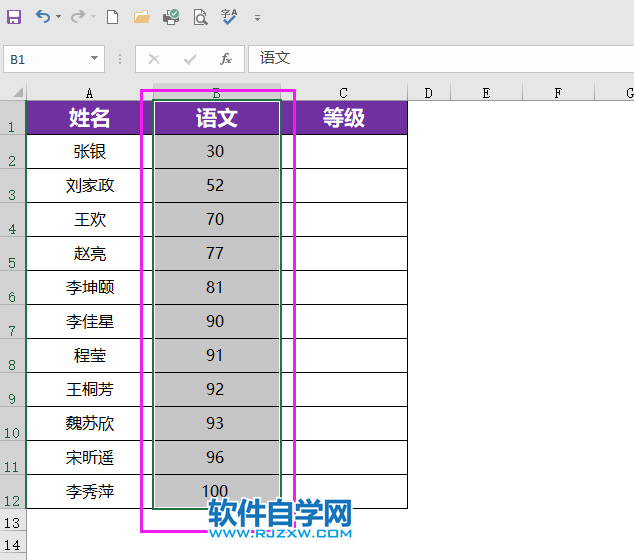Click the Redo arrow

point(78,17)
